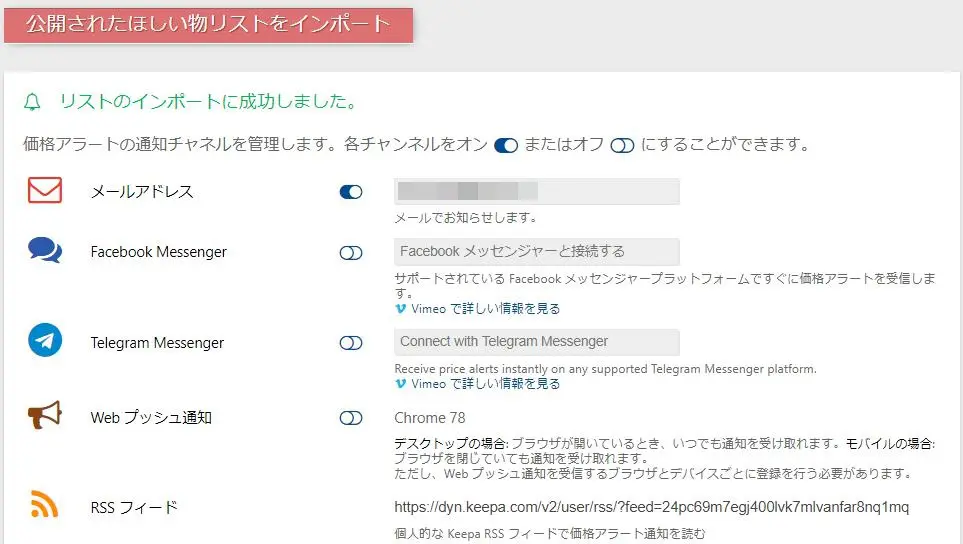Click the Vimeo icon under Facebook Messenger
This screenshot has height=544, width=963.
click(400, 309)
